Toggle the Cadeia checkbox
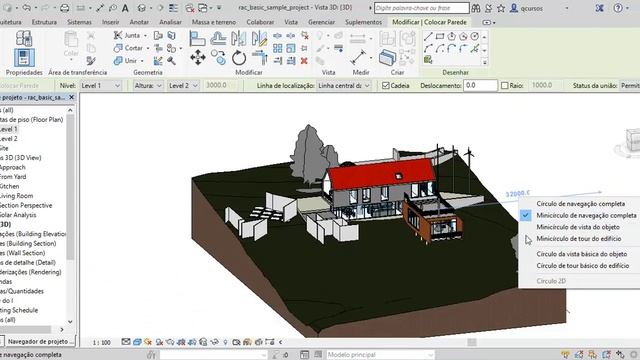 point(386,86)
